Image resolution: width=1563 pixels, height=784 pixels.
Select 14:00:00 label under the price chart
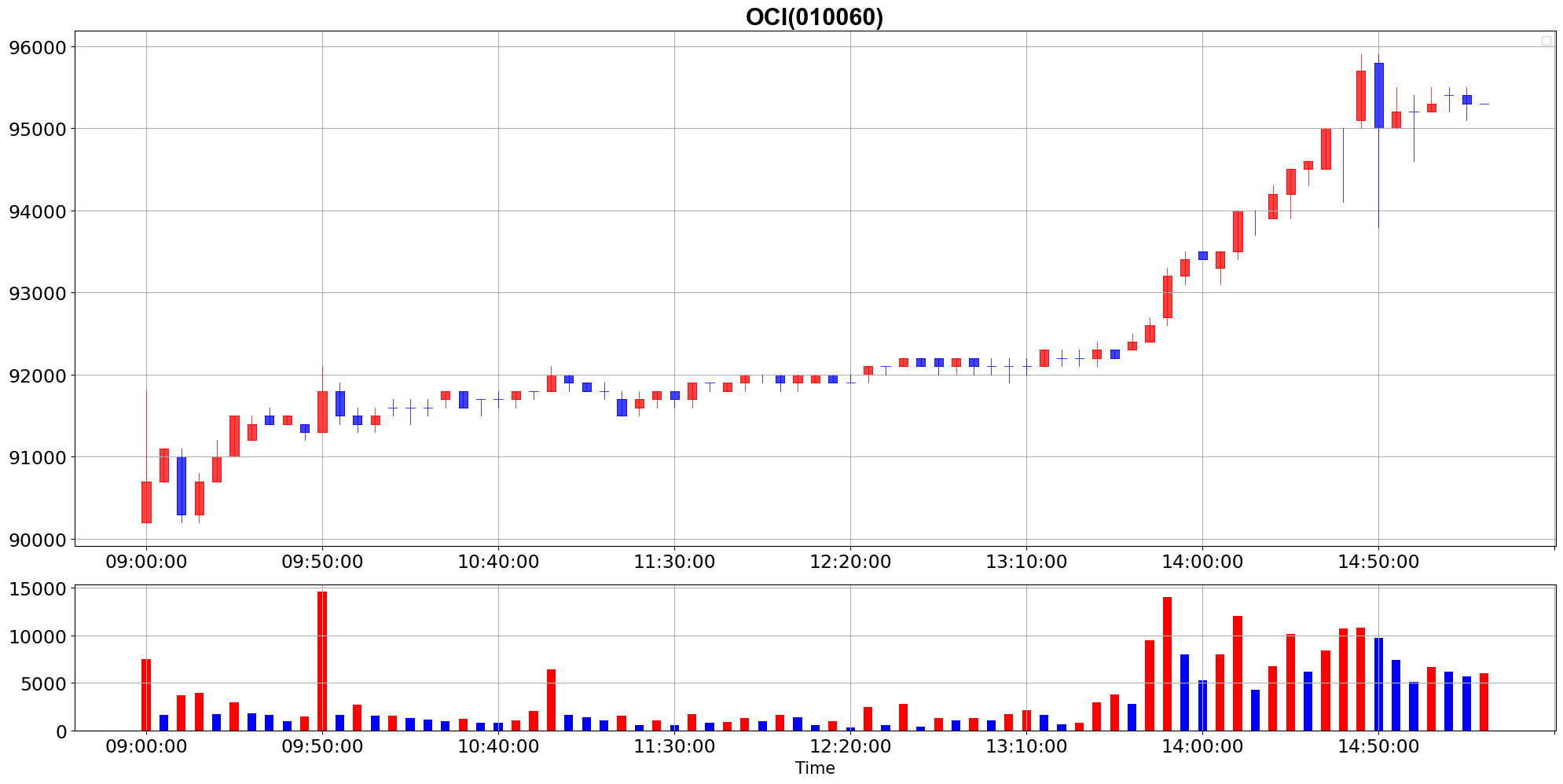click(x=1202, y=562)
